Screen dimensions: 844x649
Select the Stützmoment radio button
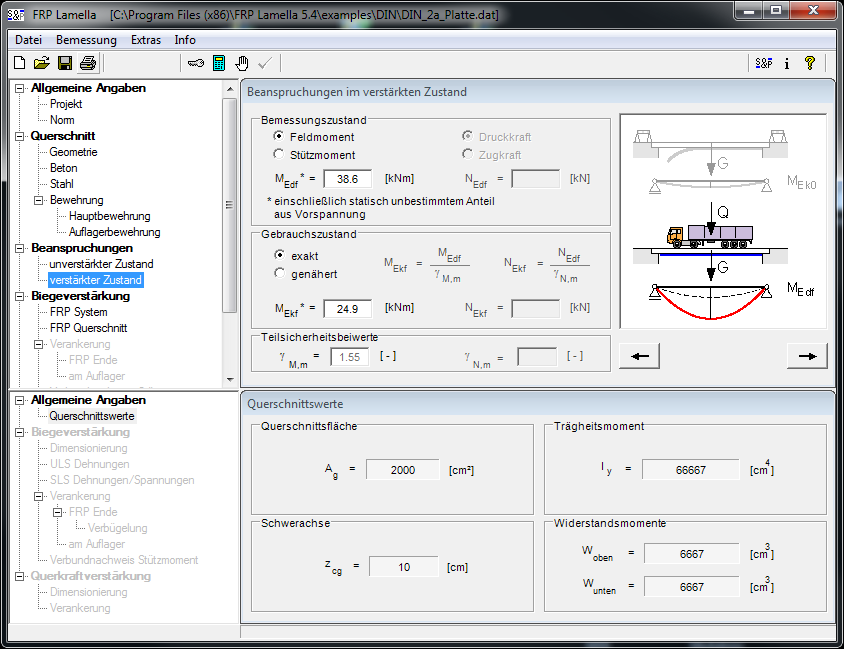279,155
